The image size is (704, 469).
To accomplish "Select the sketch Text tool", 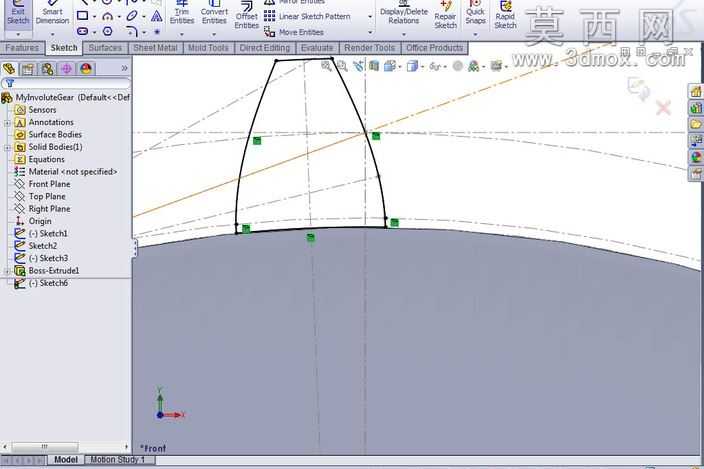I will click(x=156, y=17).
